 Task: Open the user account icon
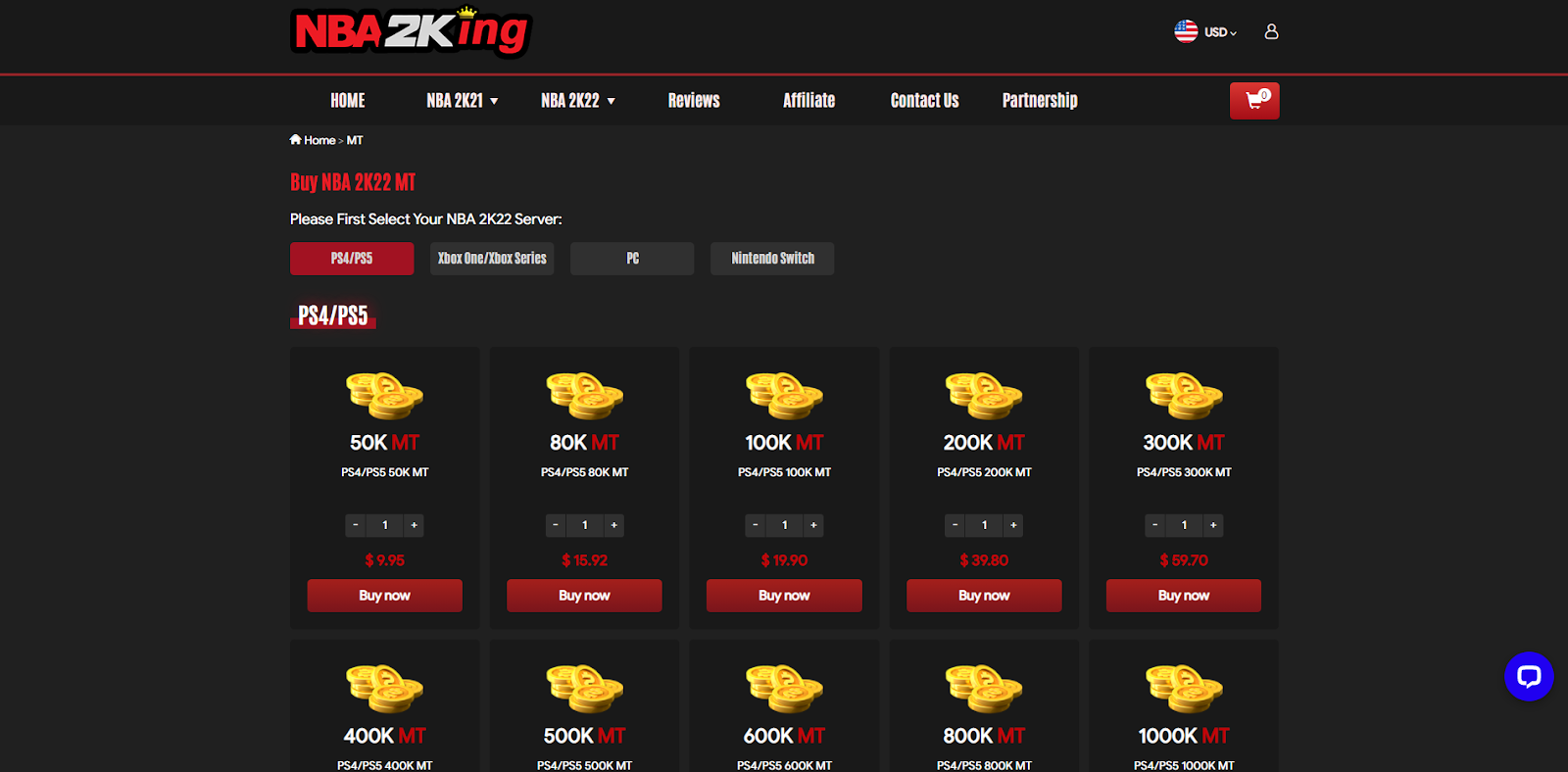coord(1271,31)
